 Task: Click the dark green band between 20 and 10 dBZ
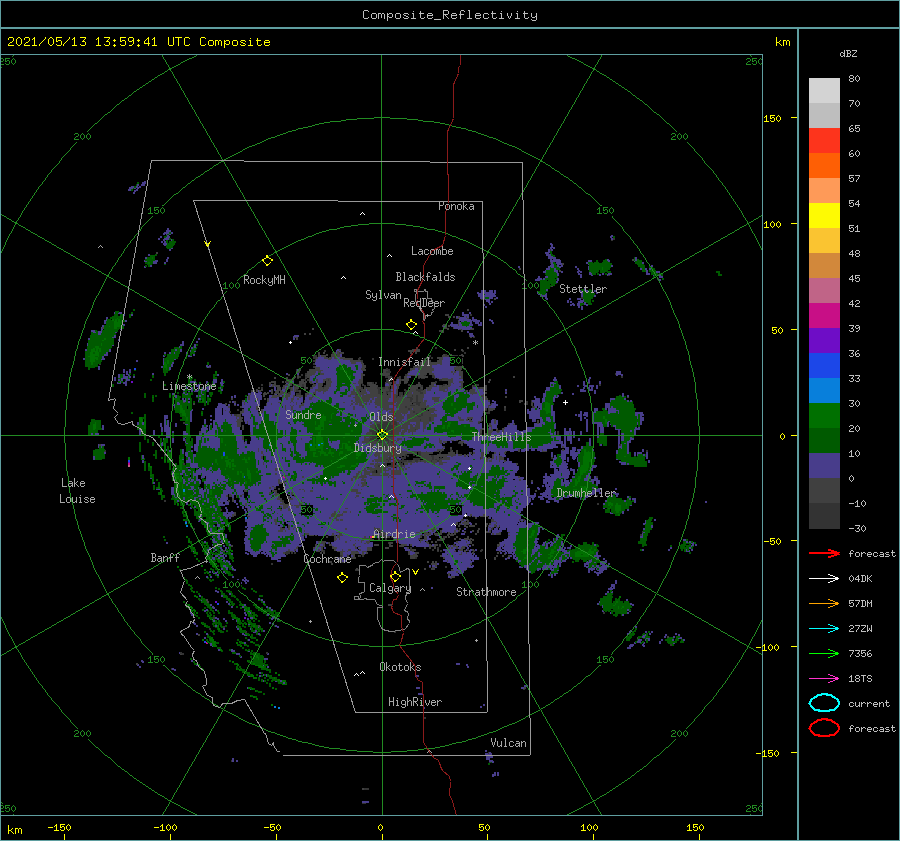pos(824,441)
